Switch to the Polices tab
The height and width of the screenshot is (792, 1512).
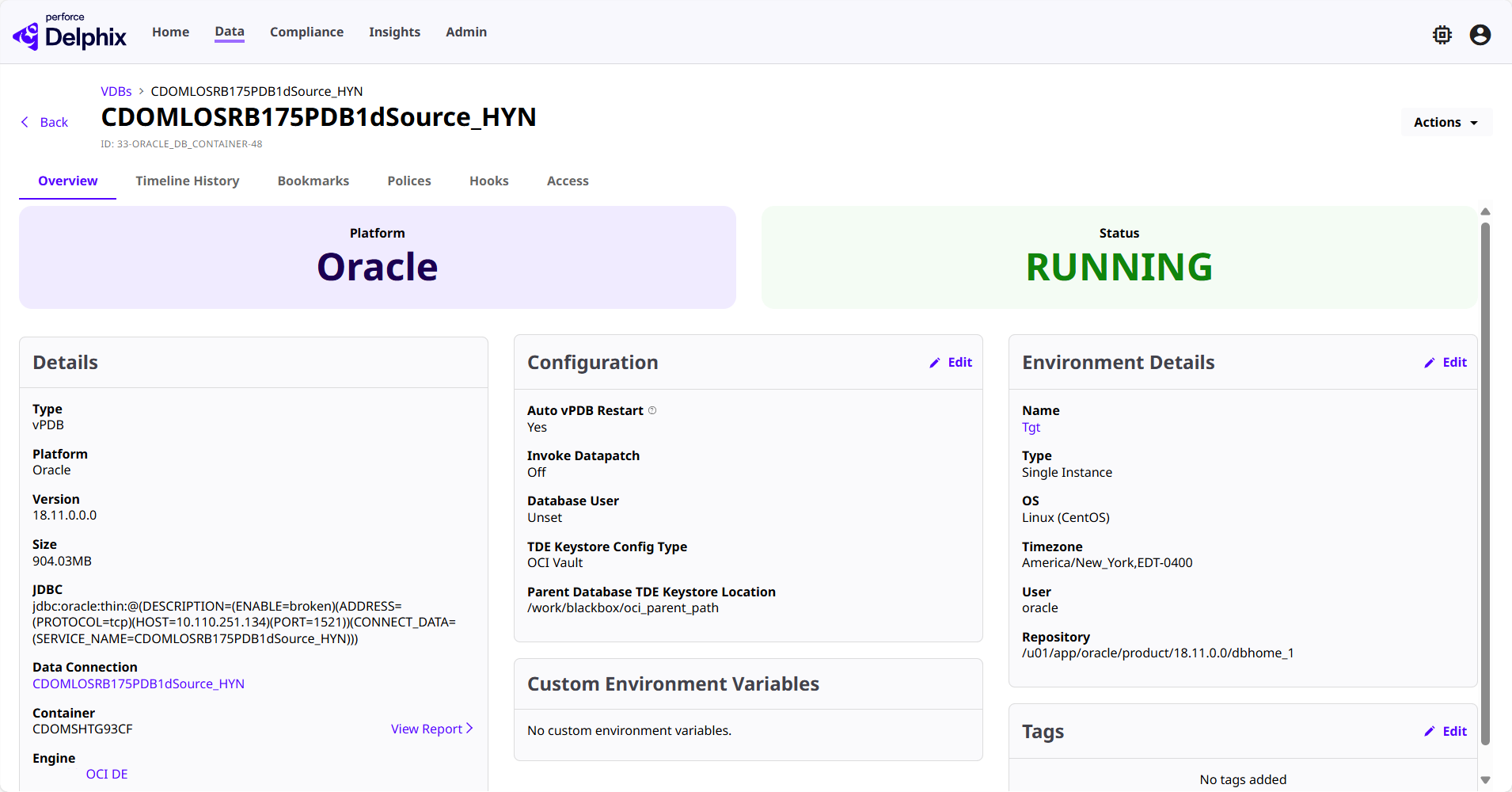(409, 181)
